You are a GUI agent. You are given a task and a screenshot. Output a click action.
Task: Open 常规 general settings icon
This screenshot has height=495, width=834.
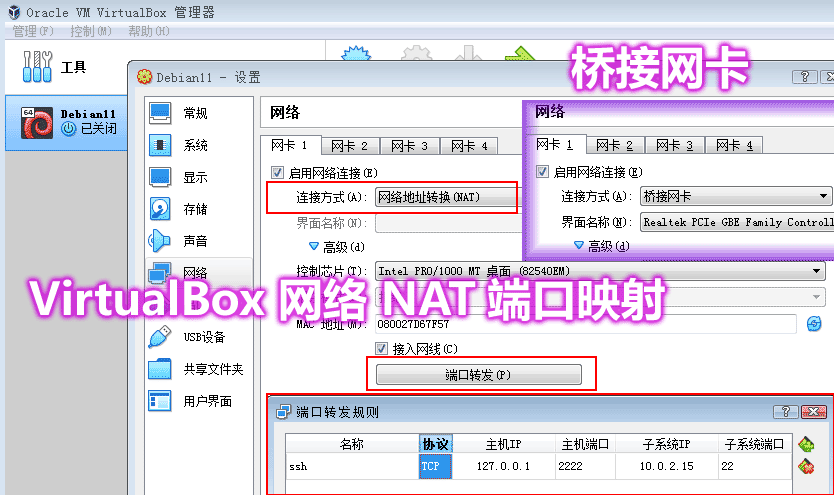point(160,113)
